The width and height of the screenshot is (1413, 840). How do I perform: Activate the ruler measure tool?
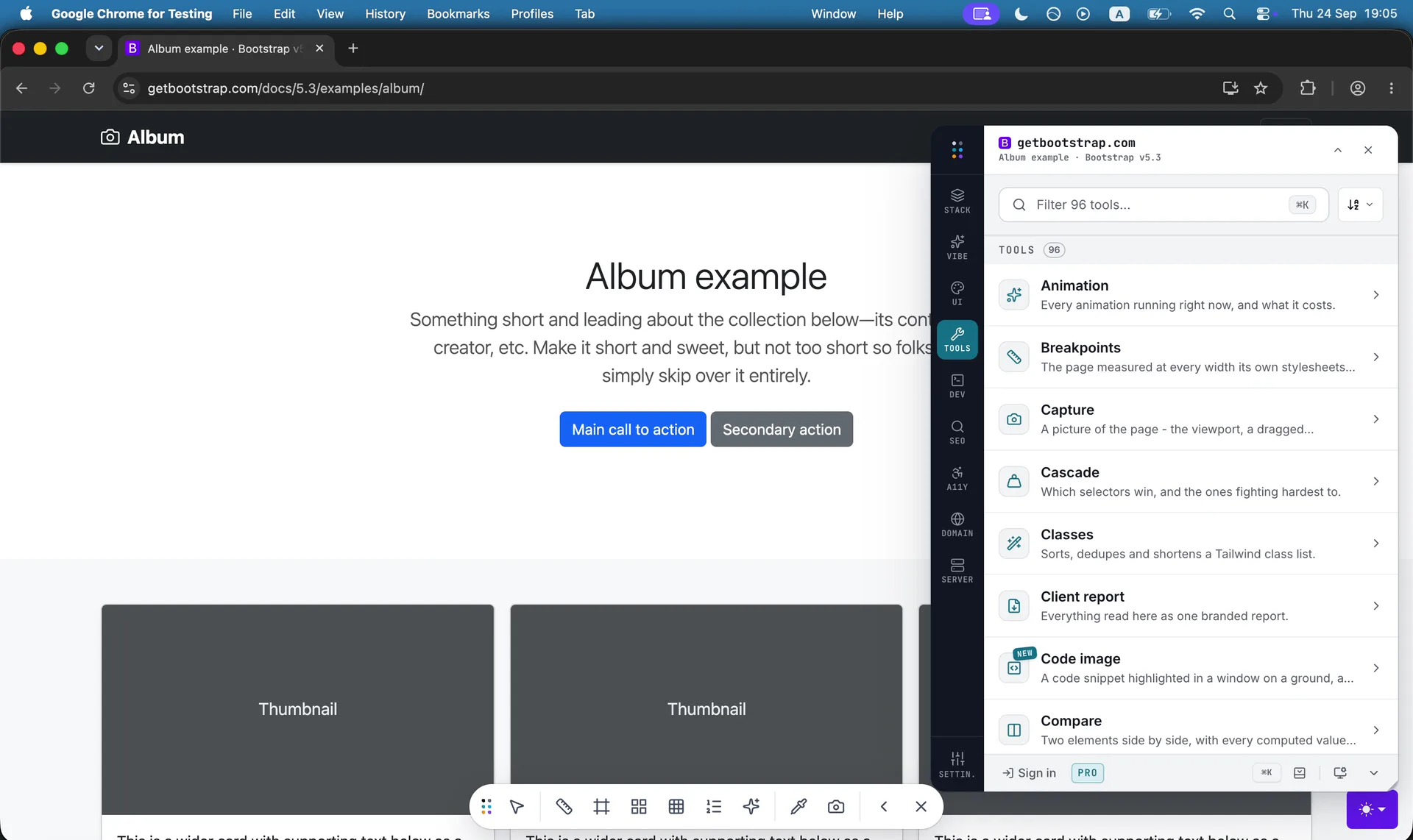tap(564, 807)
